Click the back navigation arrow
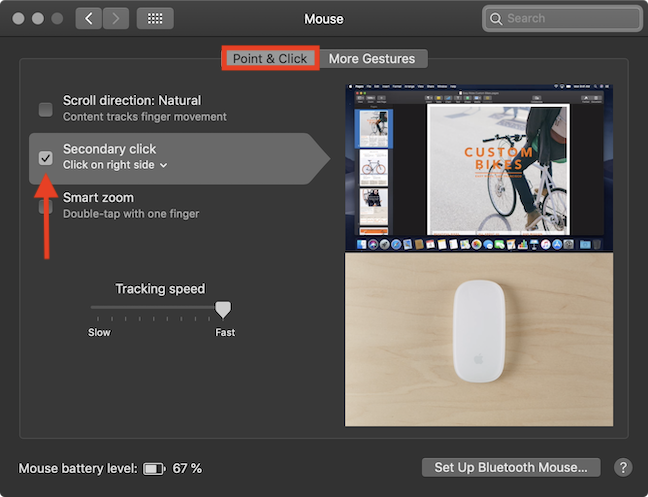The width and height of the screenshot is (648, 497). [89, 18]
